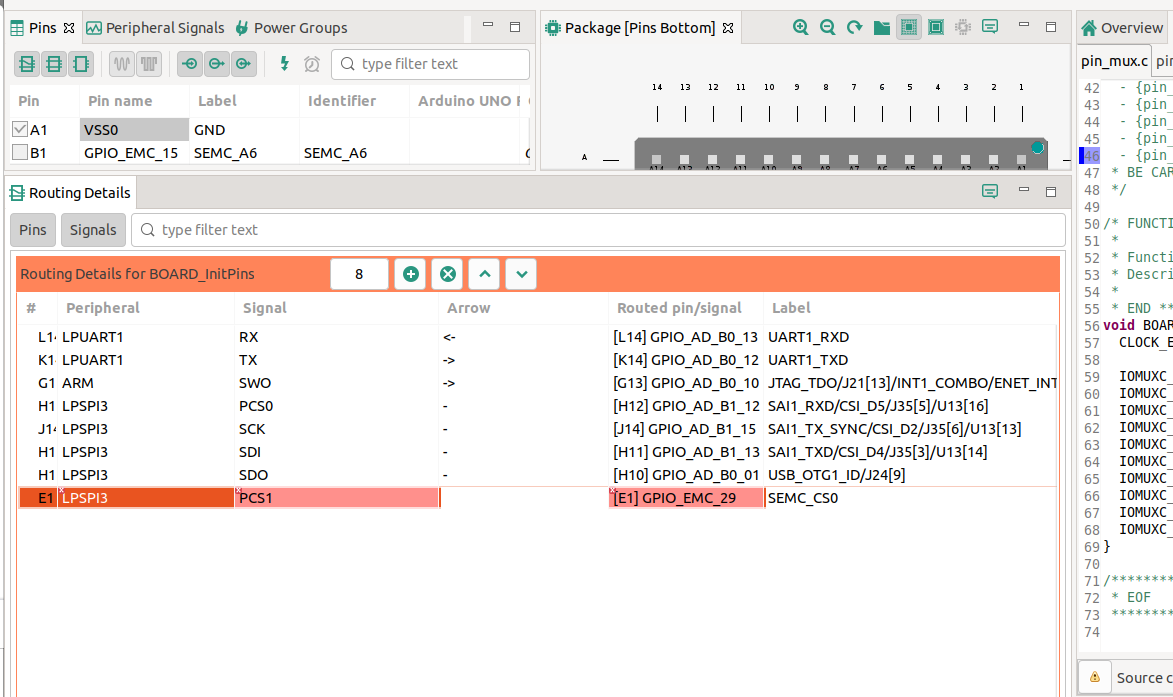1173x697 pixels.
Task: Open the SDO signal cell
Action: [337, 475]
